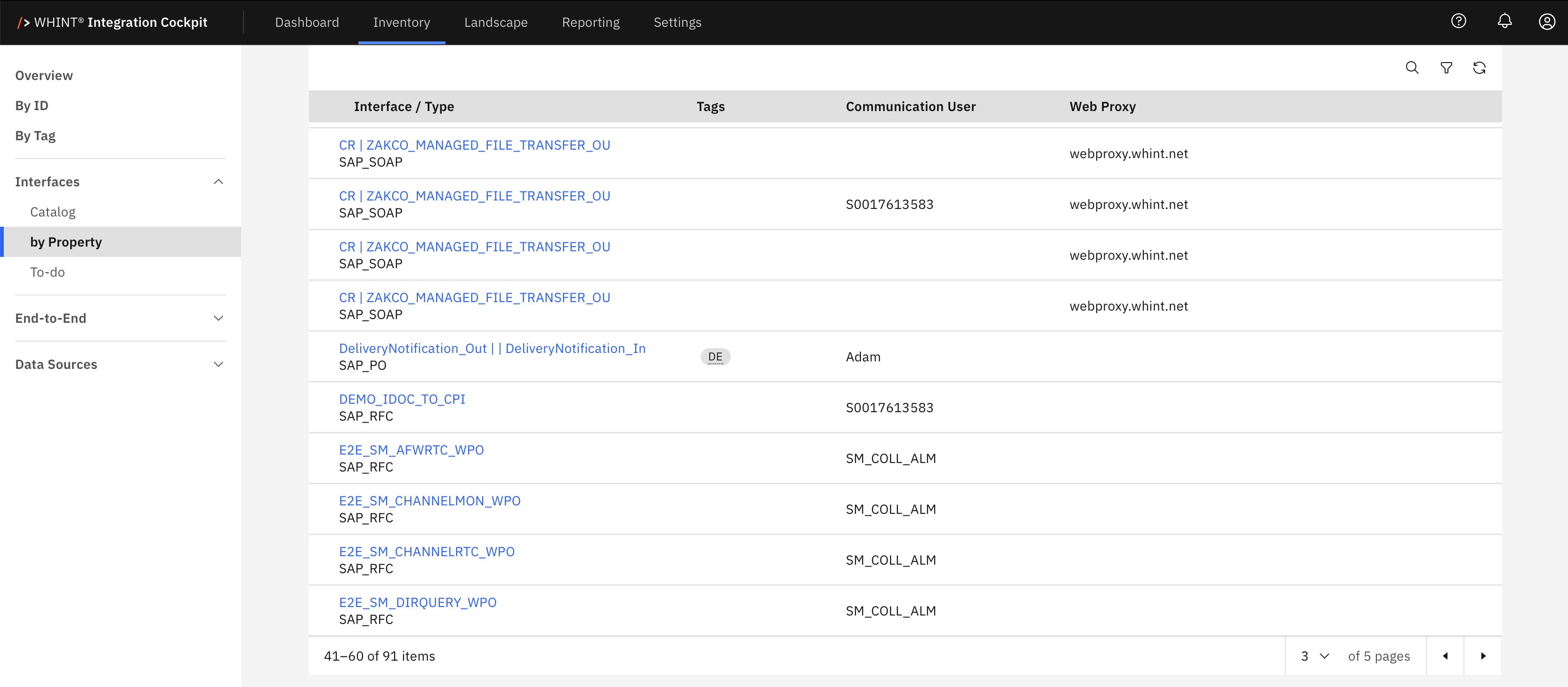Open the Settings tab
Image resolution: width=1568 pixels, height=687 pixels.
(x=677, y=23)
